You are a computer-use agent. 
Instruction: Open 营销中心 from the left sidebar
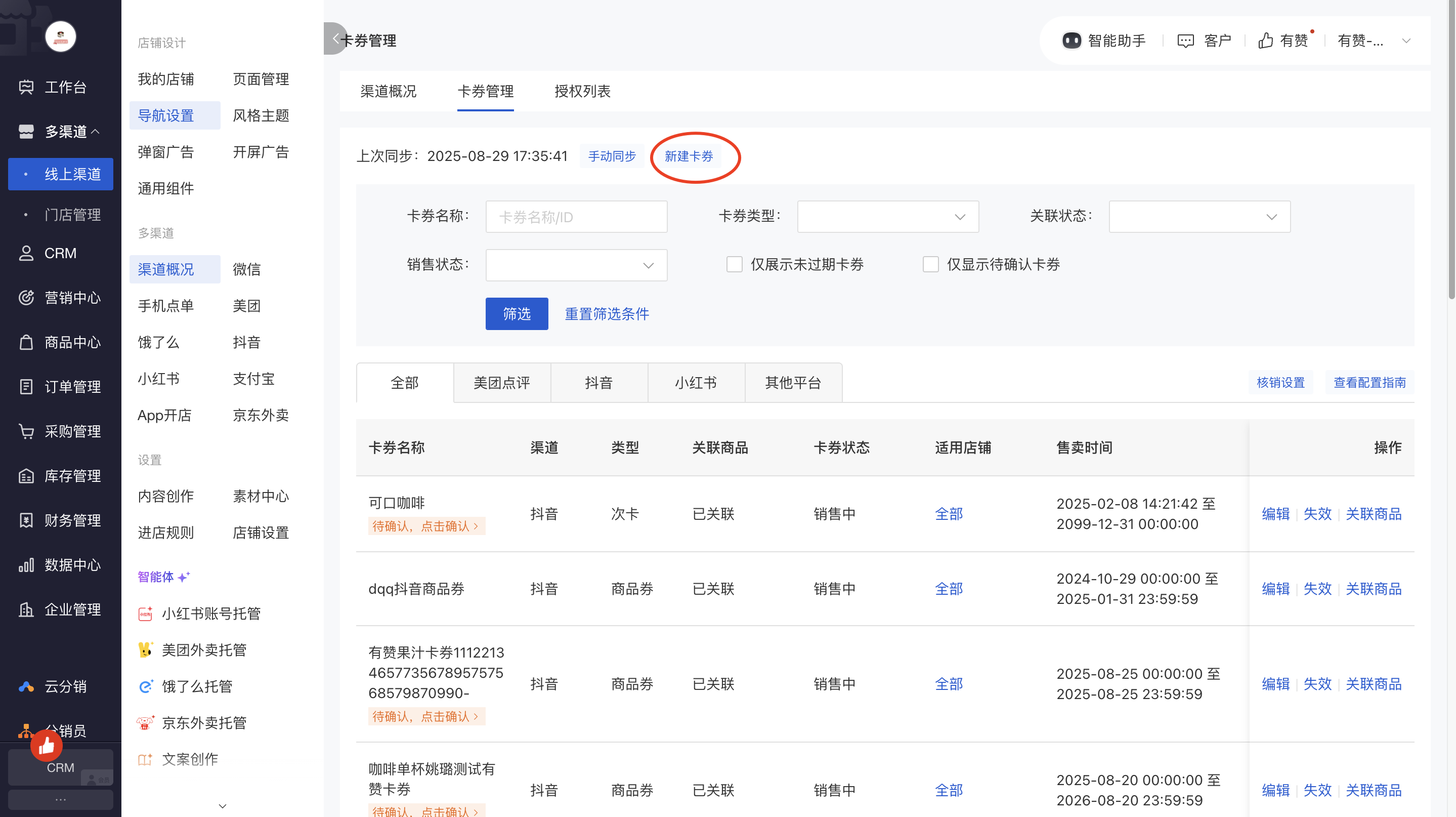(x=72, y=298)
